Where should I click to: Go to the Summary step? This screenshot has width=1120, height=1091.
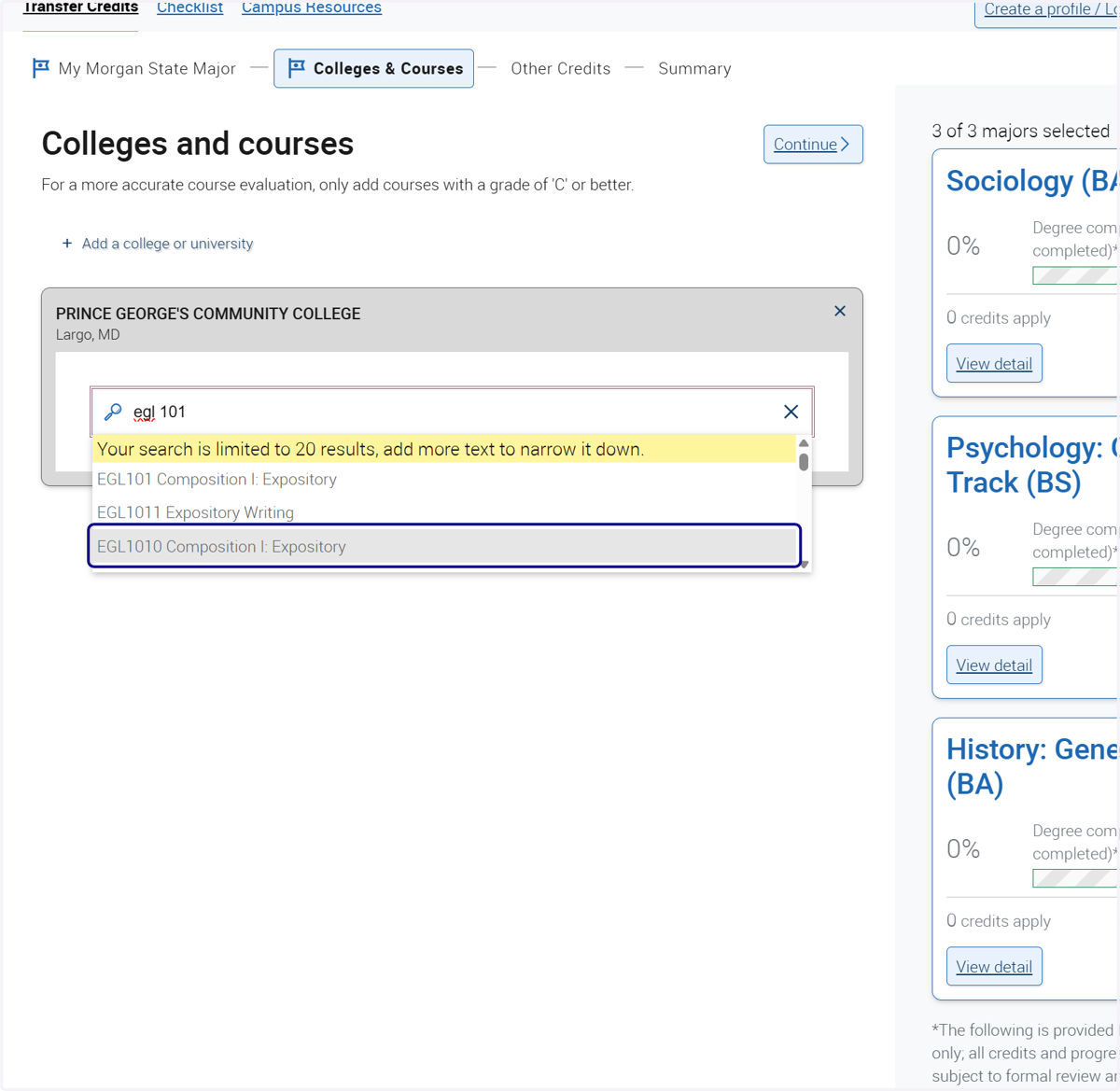pyautogui.click(x=694, y=69)
